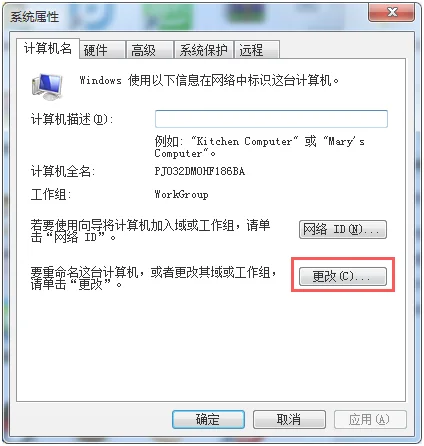The height and width of the screenshot is (446, 424).
Task: Click the 系统属性 title bar text
Action: [34, 17]
